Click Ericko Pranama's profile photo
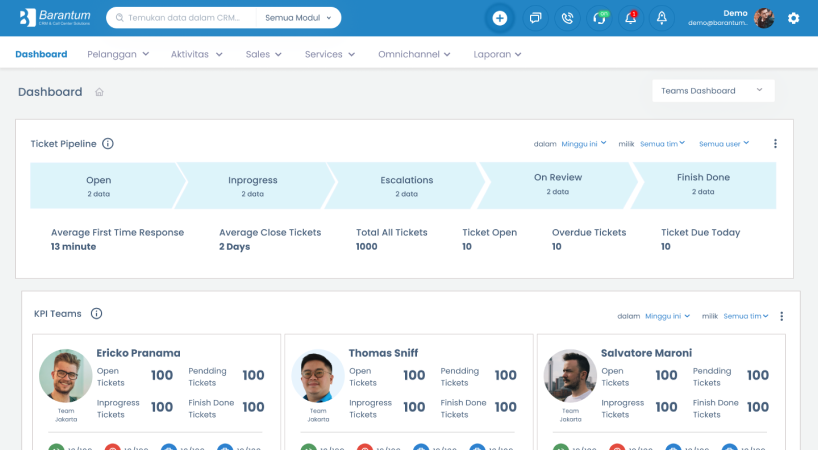This screenshot has width=818, height=450. pos(66,375)
